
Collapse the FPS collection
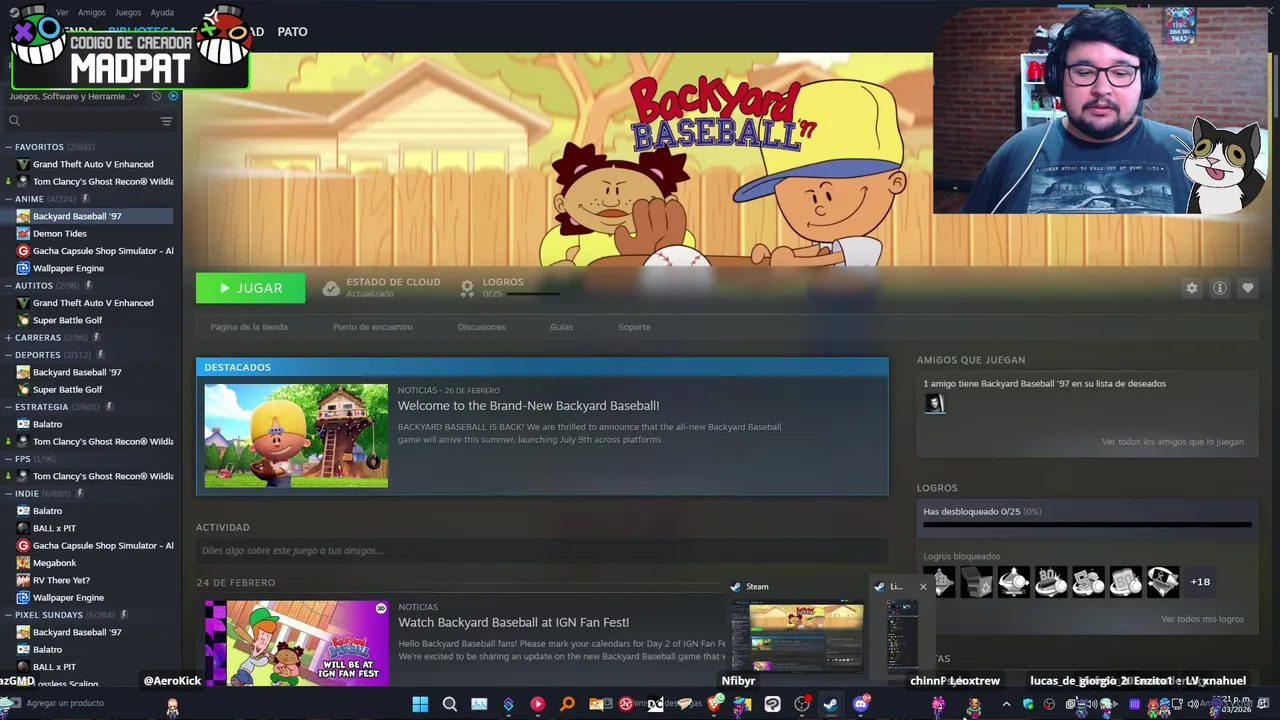[9, 459]
